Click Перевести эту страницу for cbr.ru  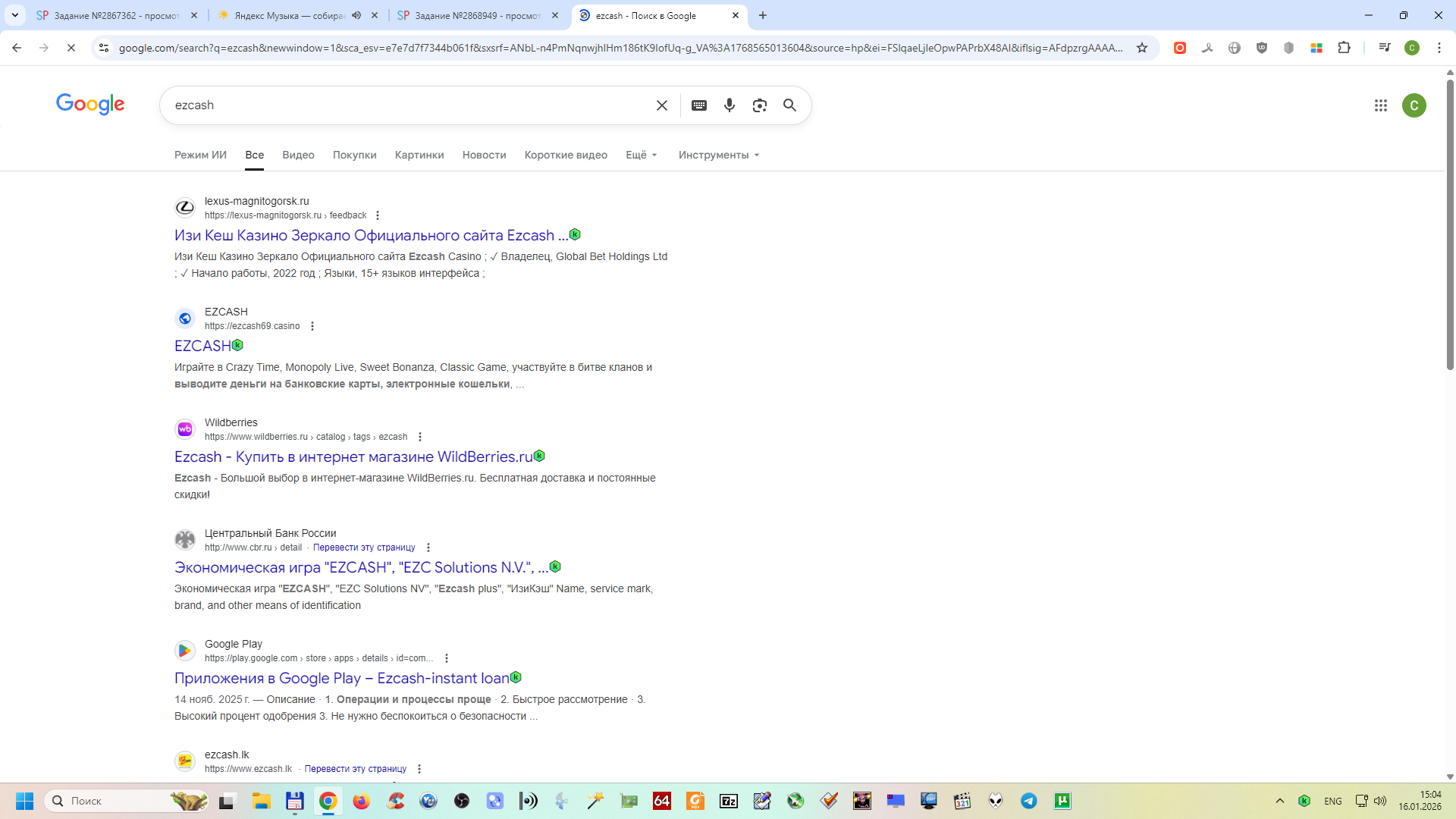click(364, 548)
